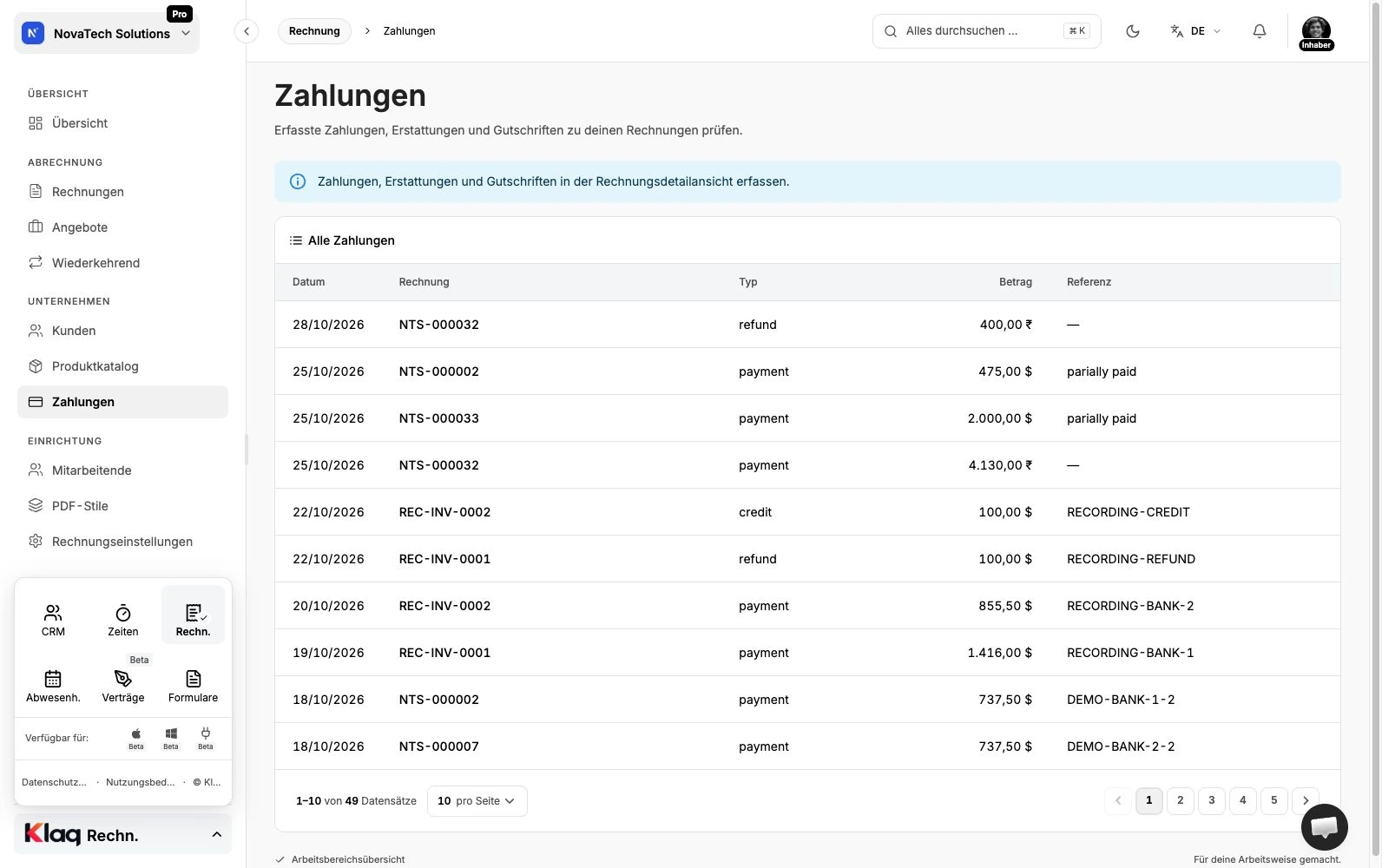The width and height of the screenshot is (1382, 868).
Task: Open invoice NTS-000007
Action: [x=438, y=746]
